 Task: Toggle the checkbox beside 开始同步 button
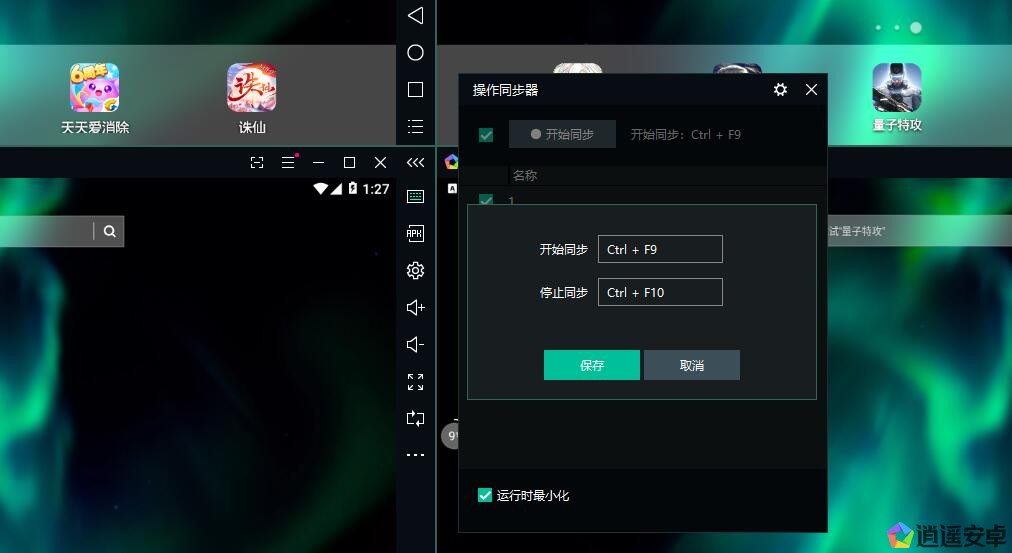pyautogui.click(x=486, y=135)
